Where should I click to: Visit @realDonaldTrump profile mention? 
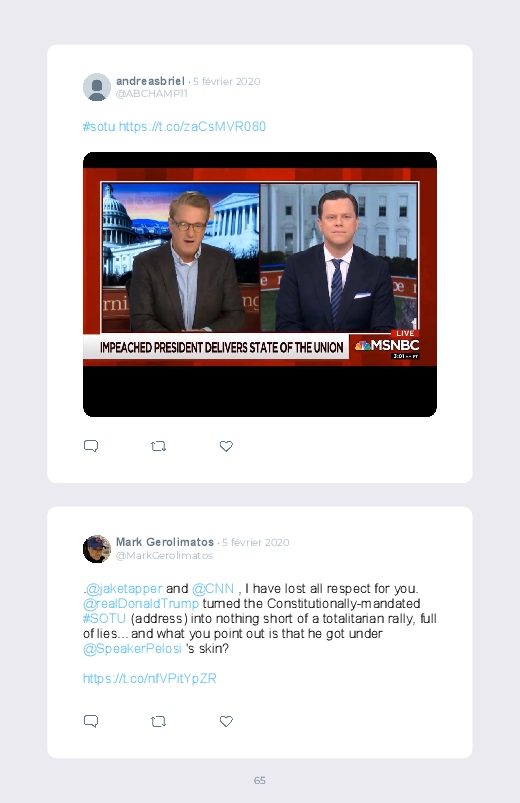pos(140,603)
